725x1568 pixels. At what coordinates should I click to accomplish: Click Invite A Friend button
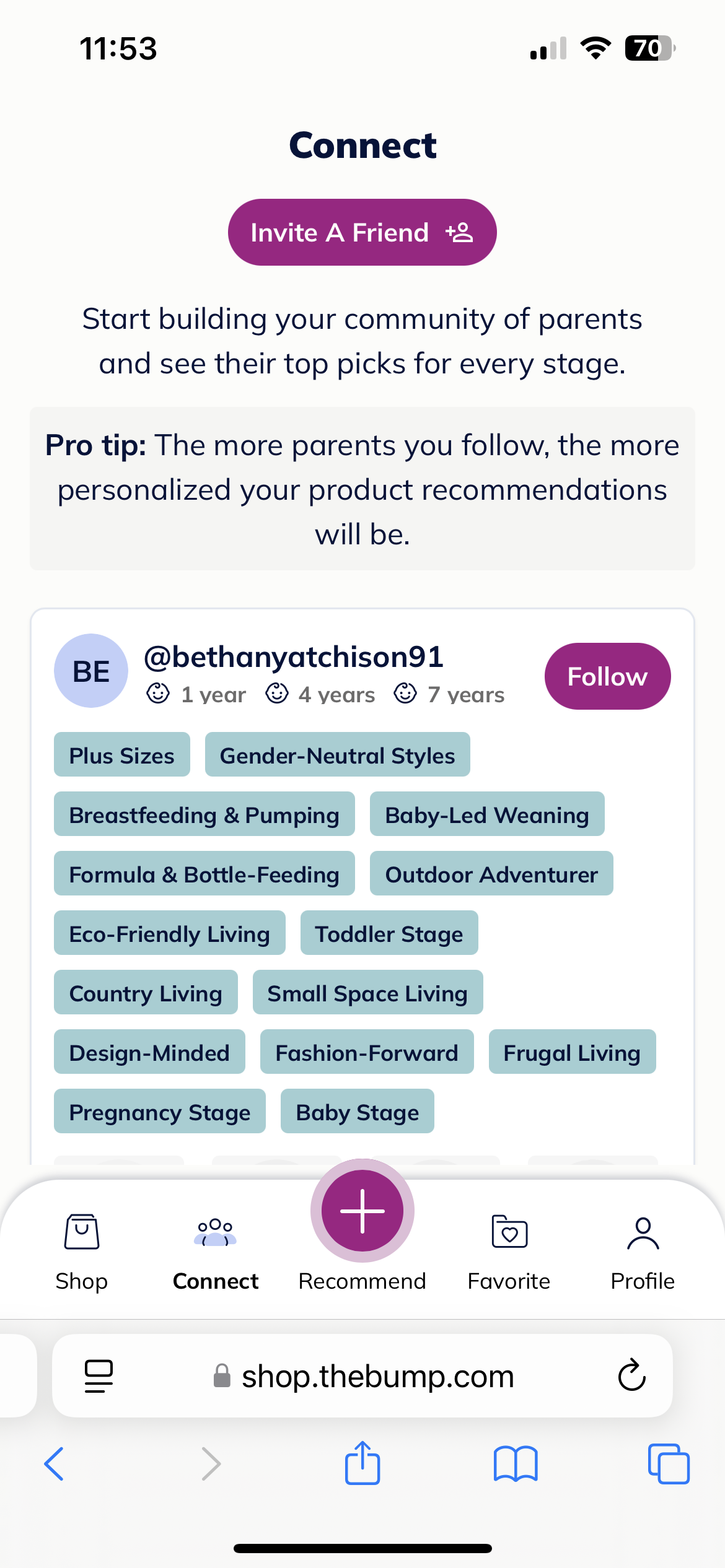click(362, 232)
